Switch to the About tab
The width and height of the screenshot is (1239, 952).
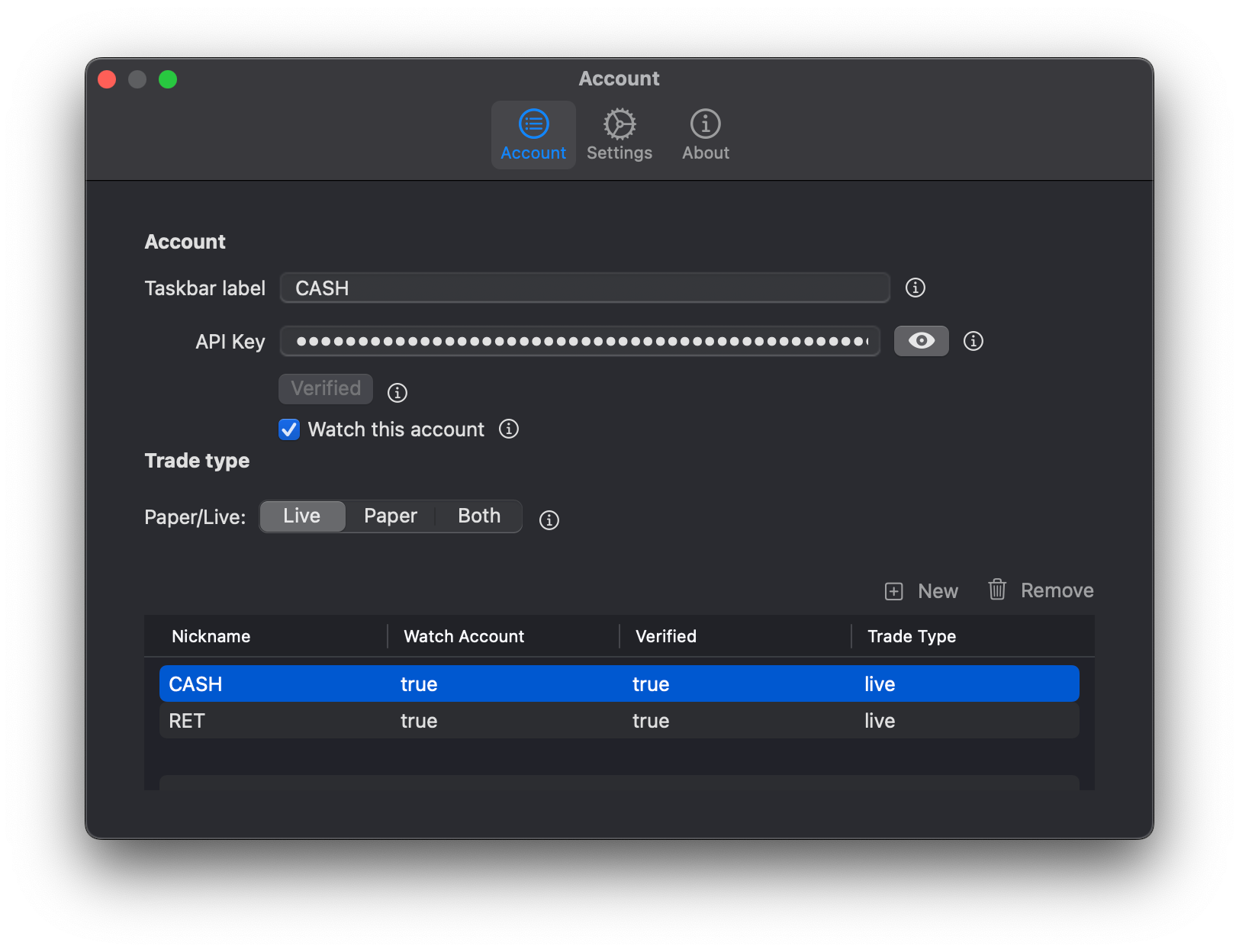(x=704, y=134)
